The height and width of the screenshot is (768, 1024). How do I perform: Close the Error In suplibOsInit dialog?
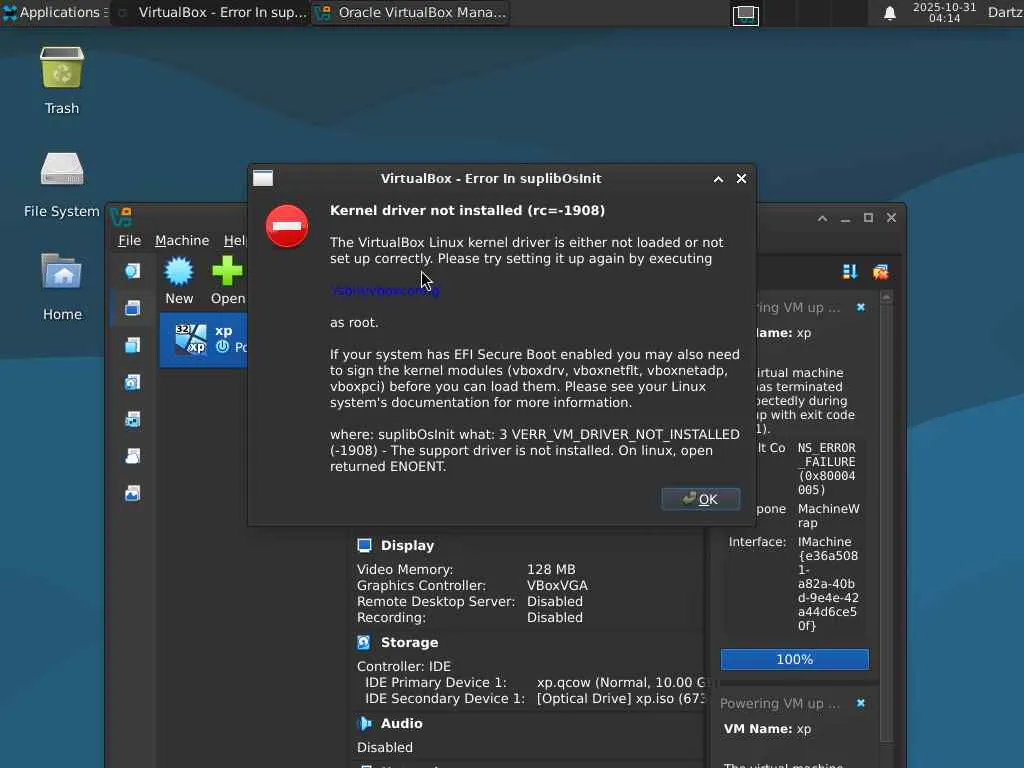coord(741,178)
